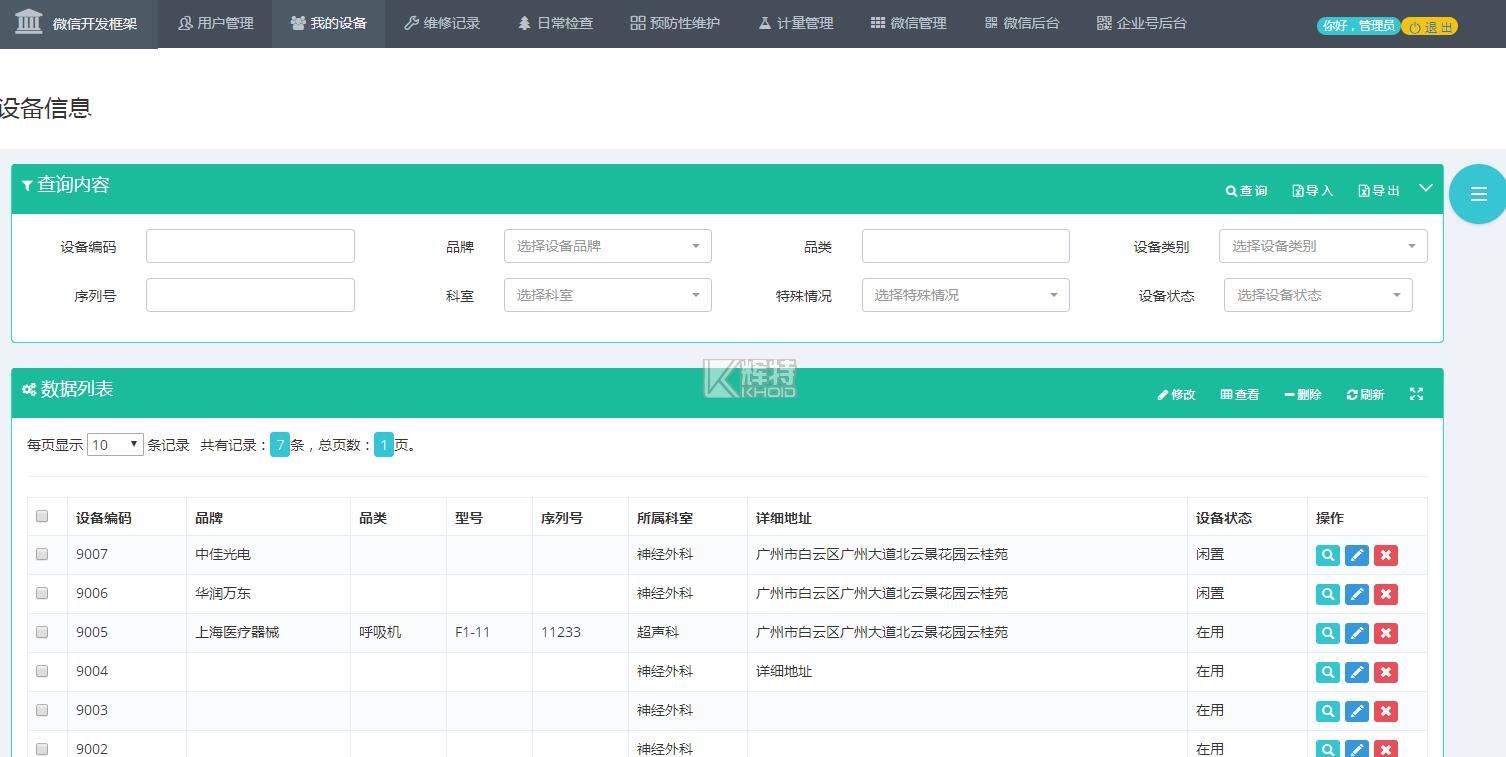1506x757 pixels.
Task: Maximize the data list panel with fullscreen icon
Action: coord(1416,394)
